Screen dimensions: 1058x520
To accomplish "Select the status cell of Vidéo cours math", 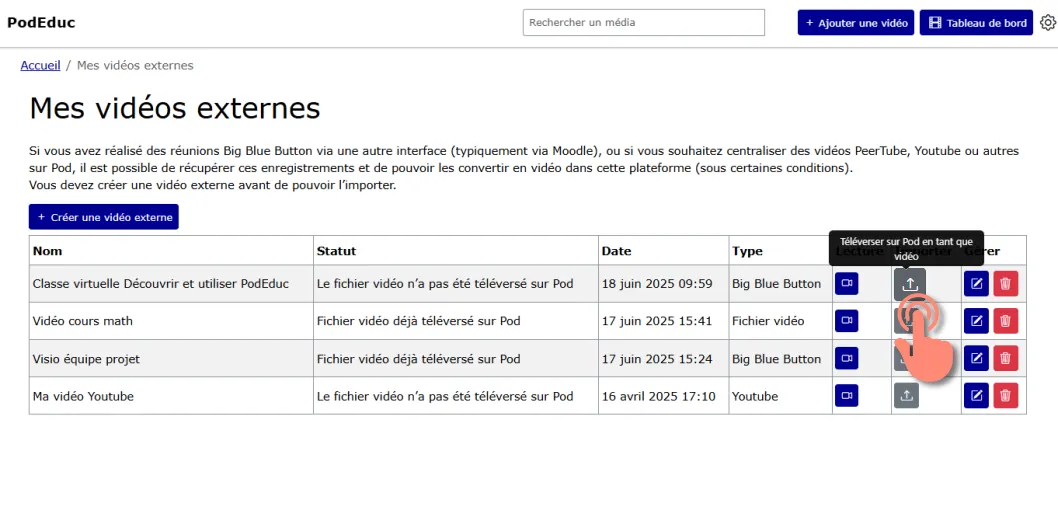I will click(455, 321).
